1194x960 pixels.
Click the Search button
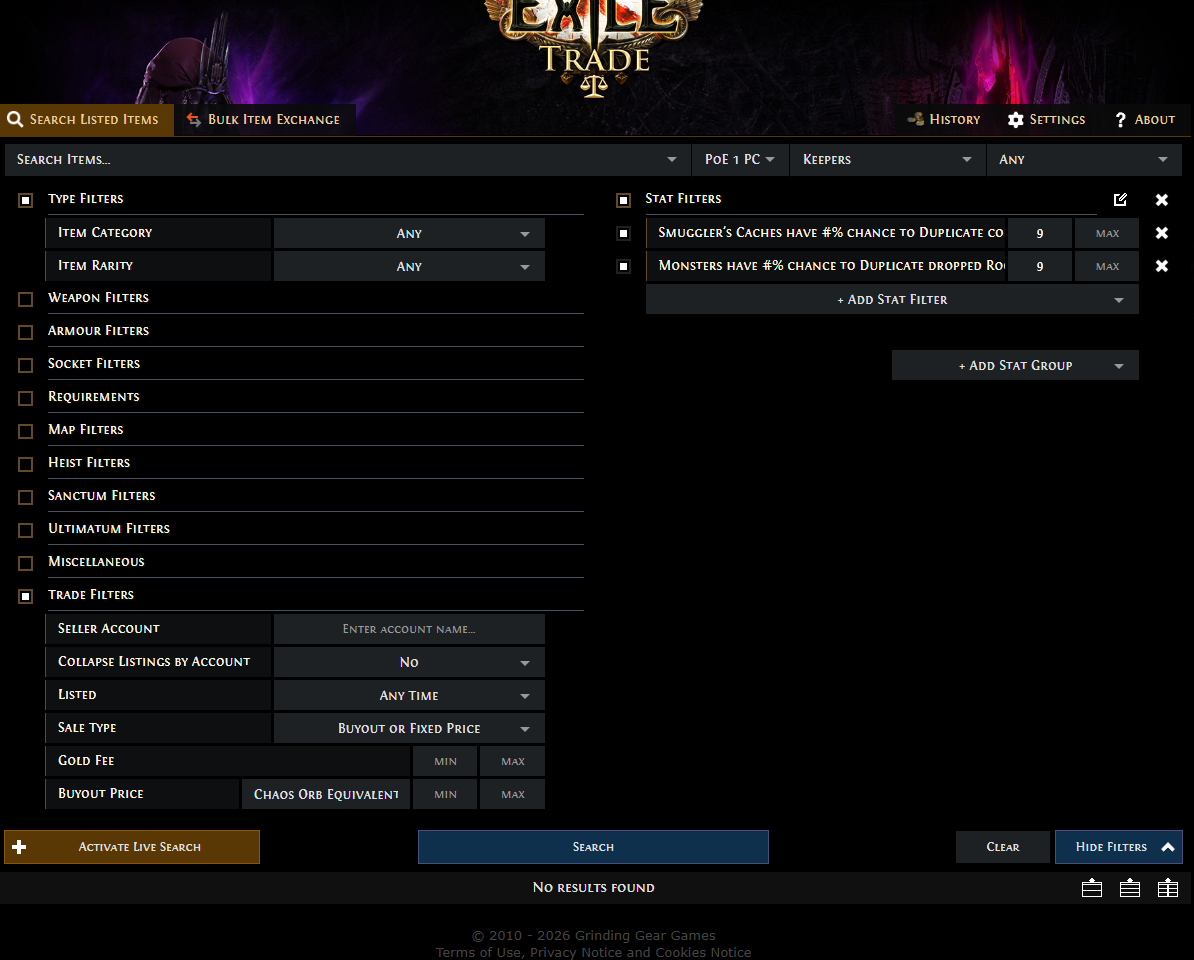[x=593, y=847]
